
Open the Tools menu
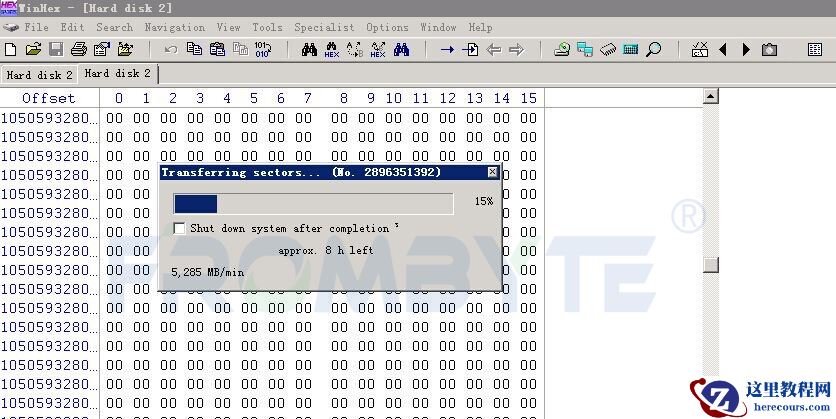[267, 27]
